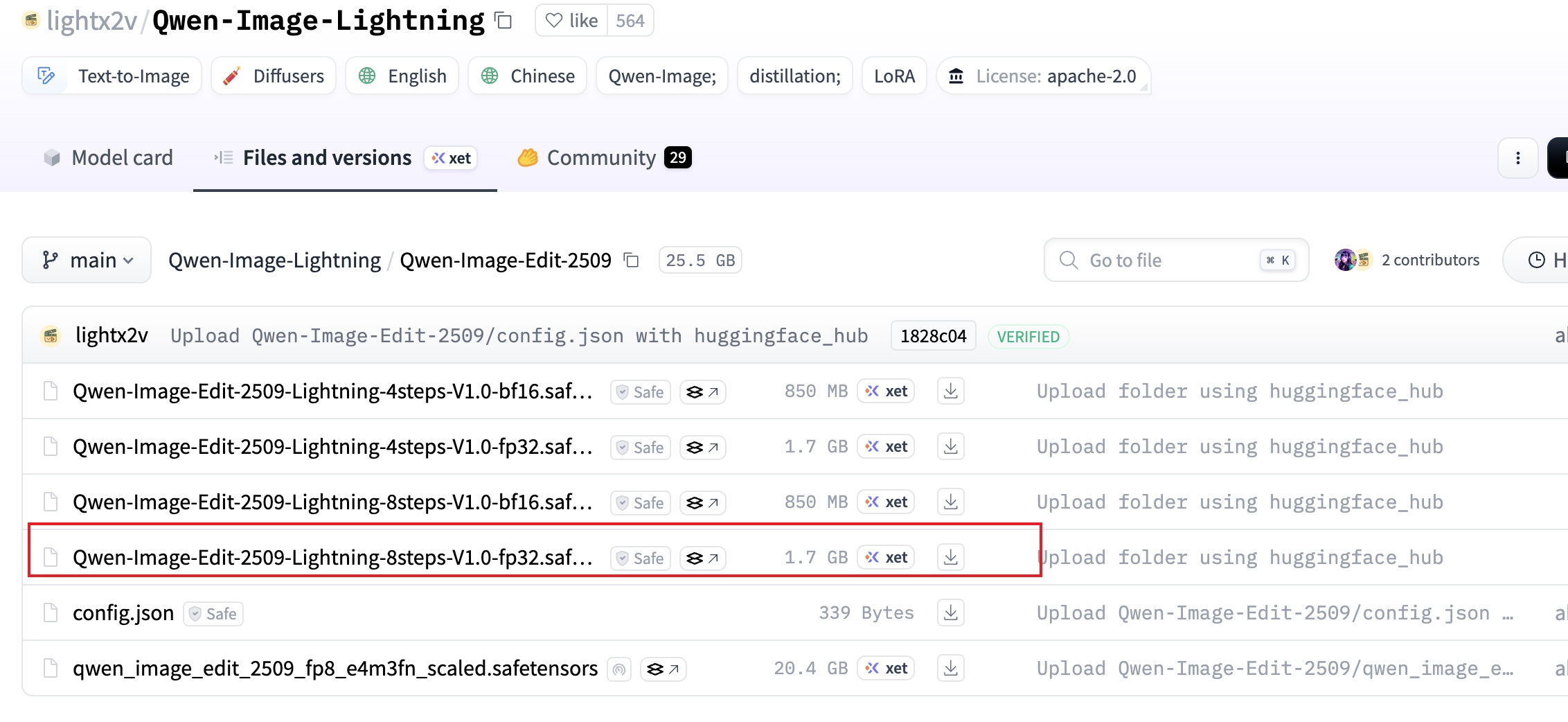The height and width of the screenshot is (722, 1568).
Task: Open the lightx2v author link in title
Action: coord(92,21)
